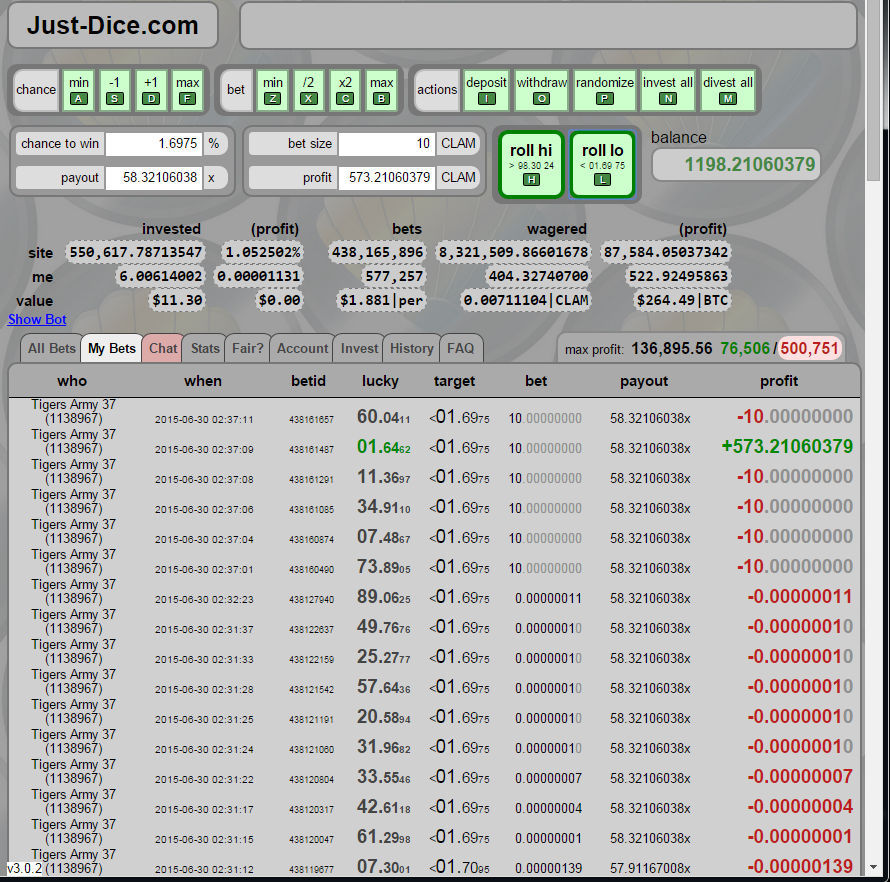Decrease chance with the -1 (S) button
Screen dimensions: 890x882
coord(115,90)
